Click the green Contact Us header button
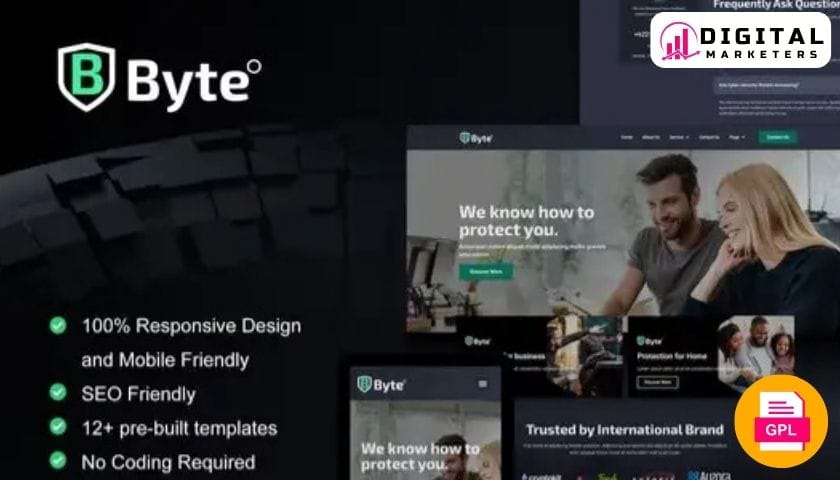Screen dimensions: 840x480 (778, 137)
